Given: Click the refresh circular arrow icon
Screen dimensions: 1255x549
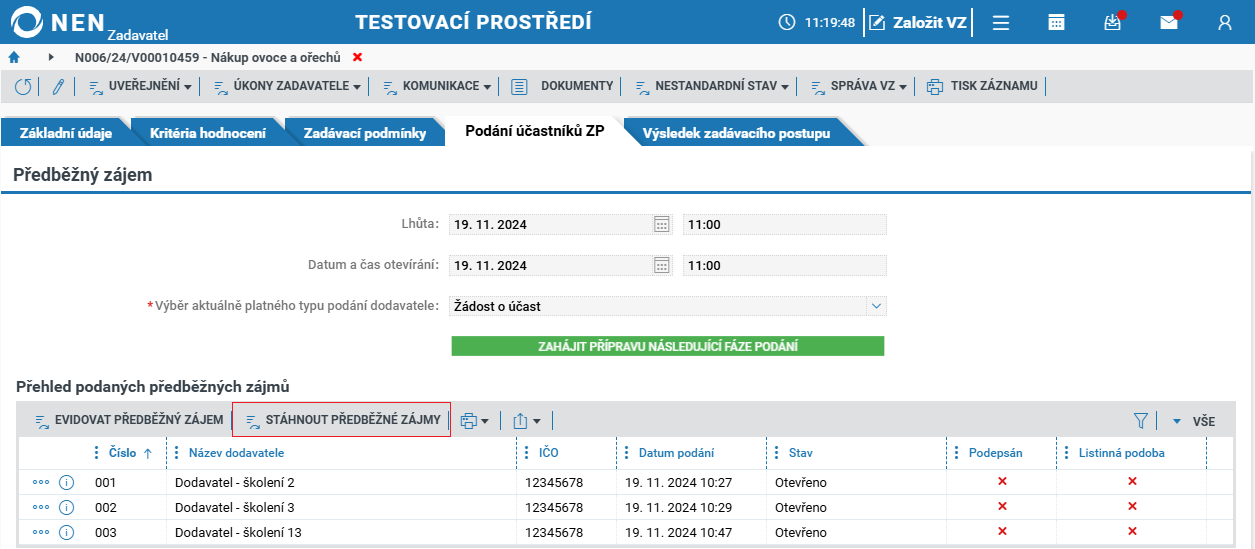Looking at the screenshot, I should (x=23, y=86).
